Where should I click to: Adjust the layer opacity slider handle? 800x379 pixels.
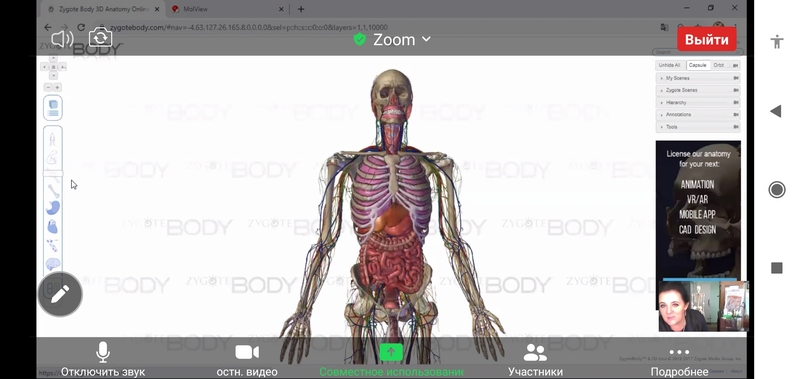(53, 174)
